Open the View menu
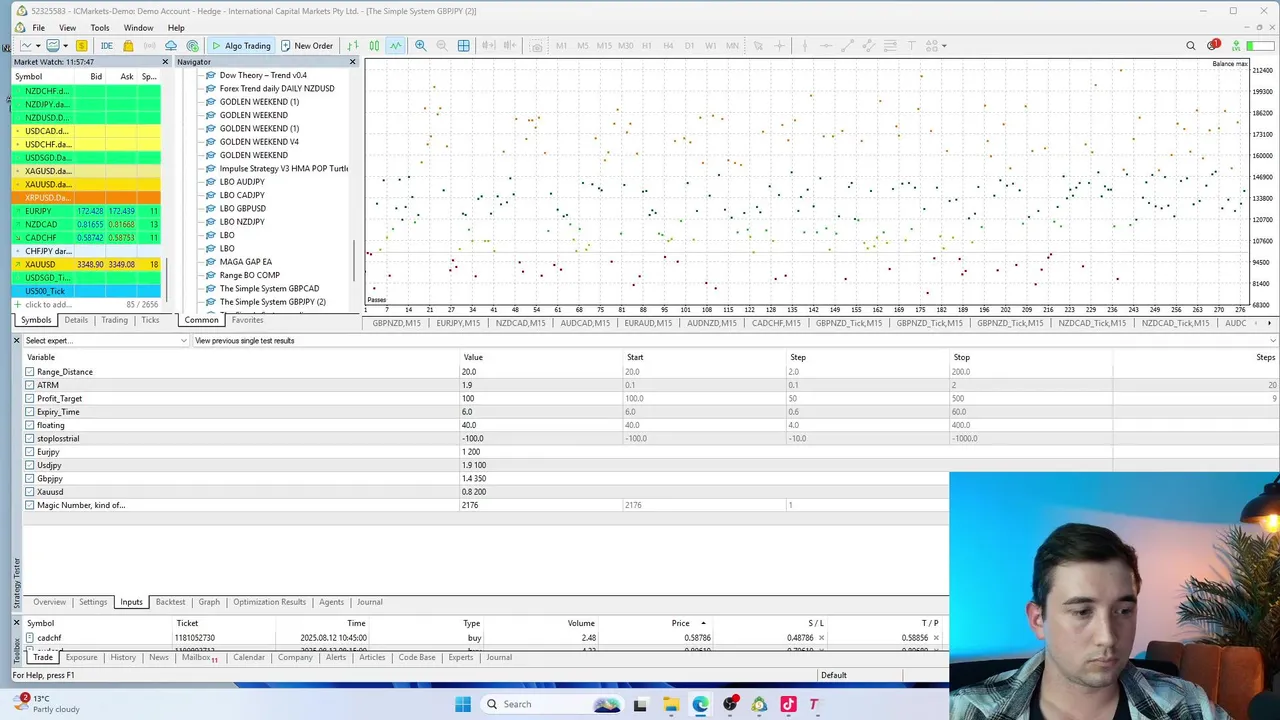The width and height of the screenshot is (1280, 720). point(67,27)
